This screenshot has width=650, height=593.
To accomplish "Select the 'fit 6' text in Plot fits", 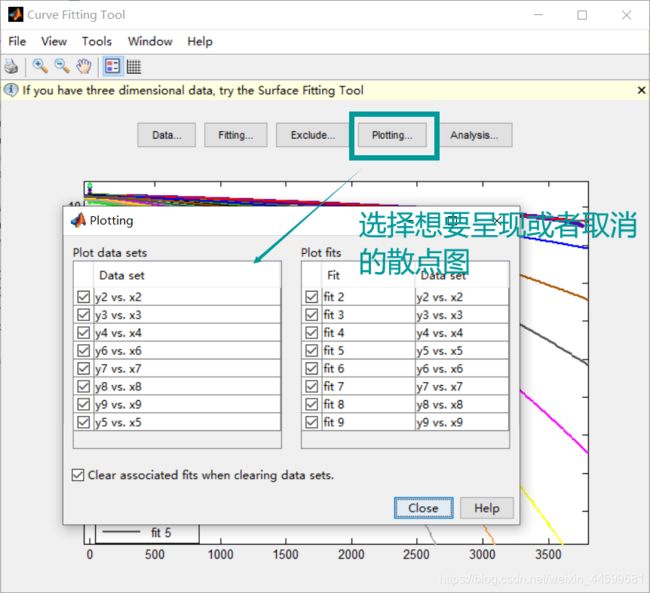I will click(x=334, y=369).
